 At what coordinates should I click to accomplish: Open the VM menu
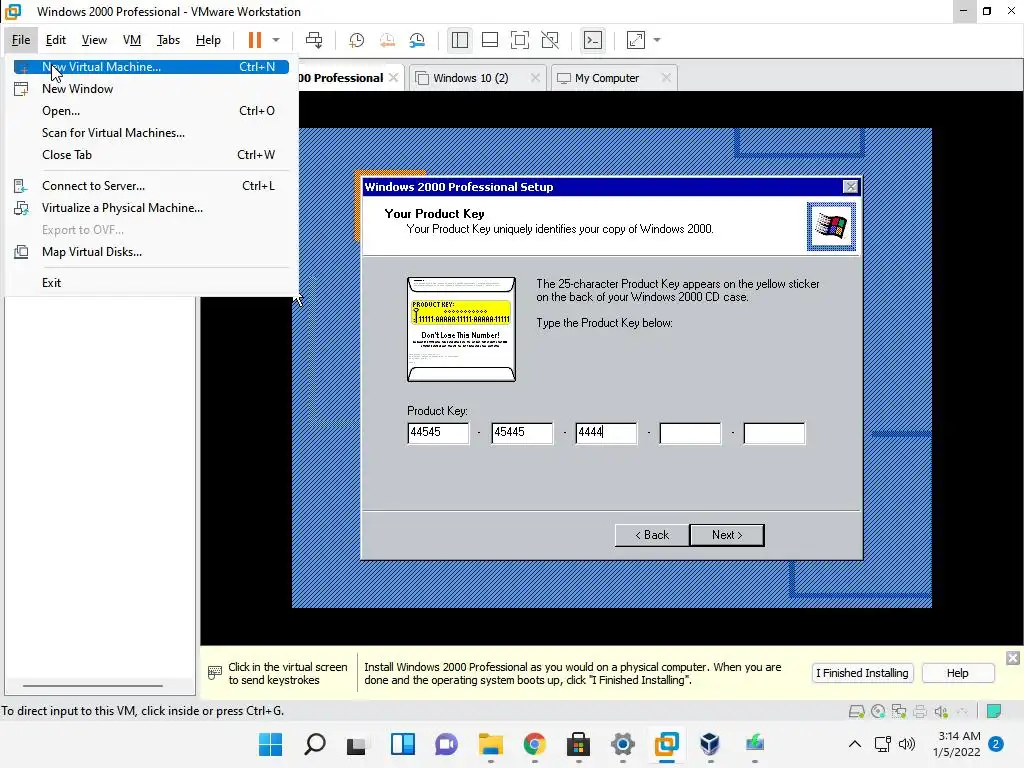tap(132, 40)
